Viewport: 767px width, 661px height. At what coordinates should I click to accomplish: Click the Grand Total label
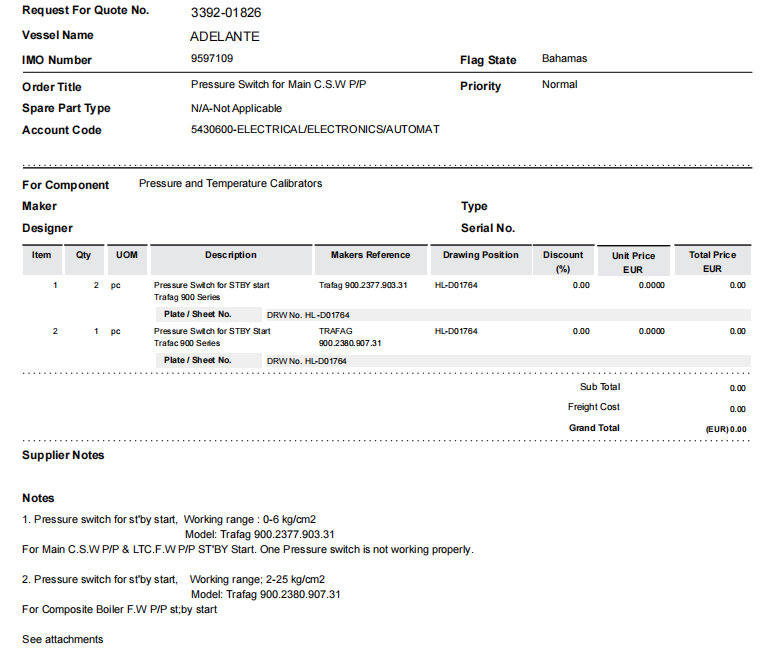point(594,428)
